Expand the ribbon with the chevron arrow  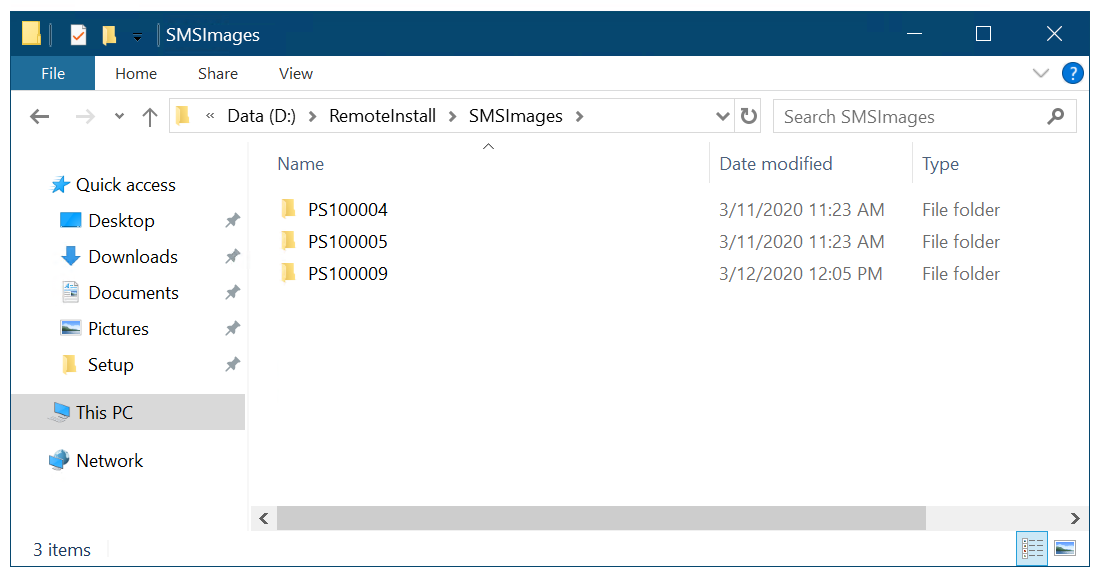(x=1040, y=73)
